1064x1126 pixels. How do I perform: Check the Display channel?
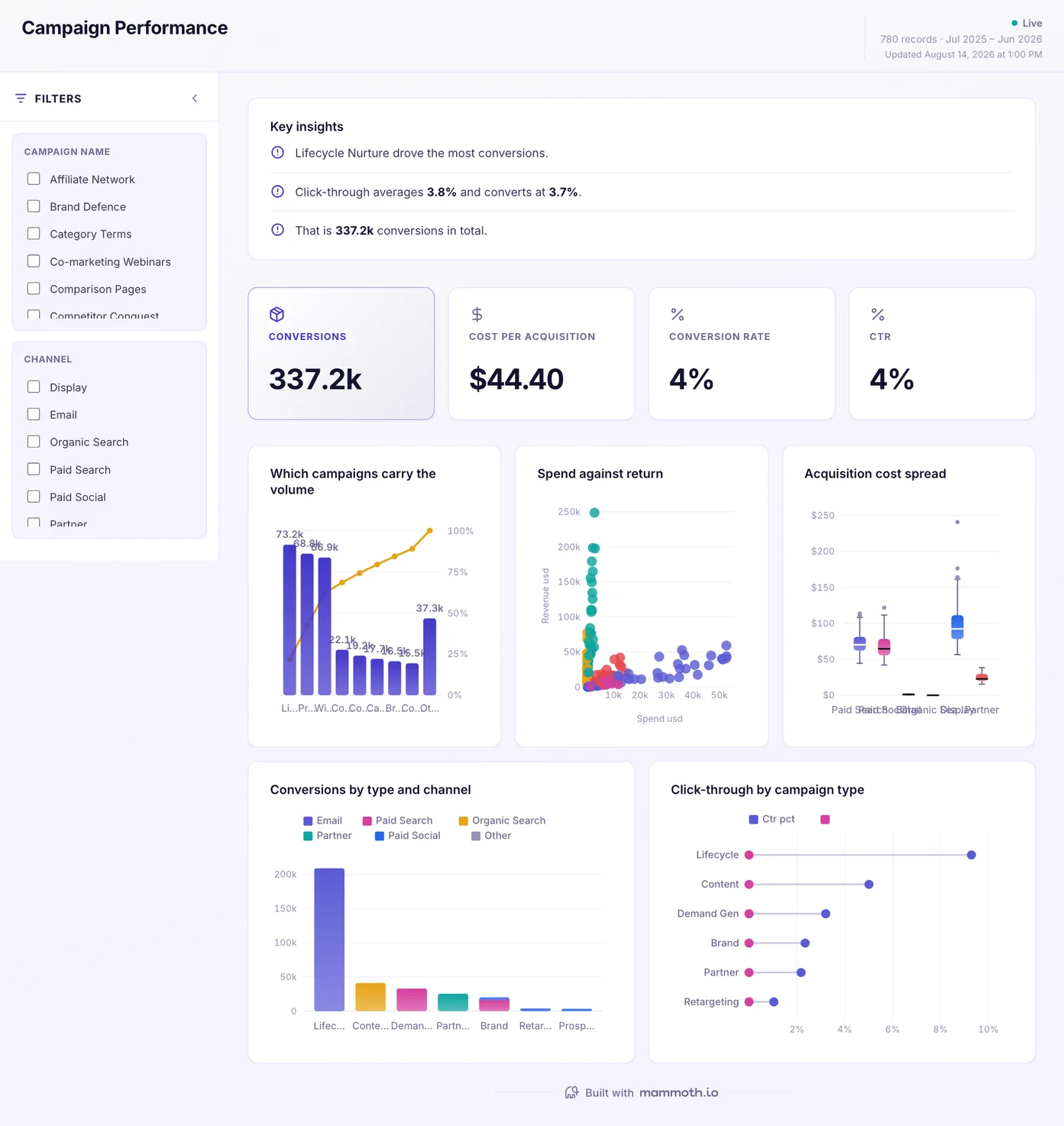[34, 387]
